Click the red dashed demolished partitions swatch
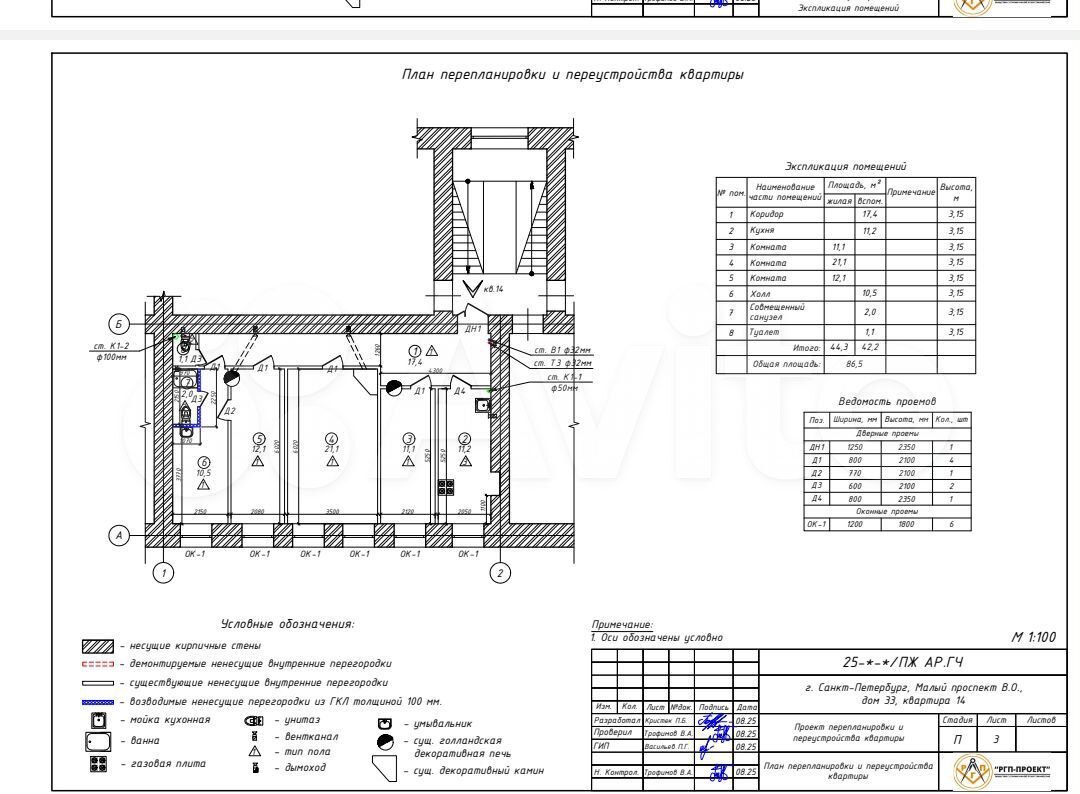Screen dimensions: 1080x794 tap(98, 664)
